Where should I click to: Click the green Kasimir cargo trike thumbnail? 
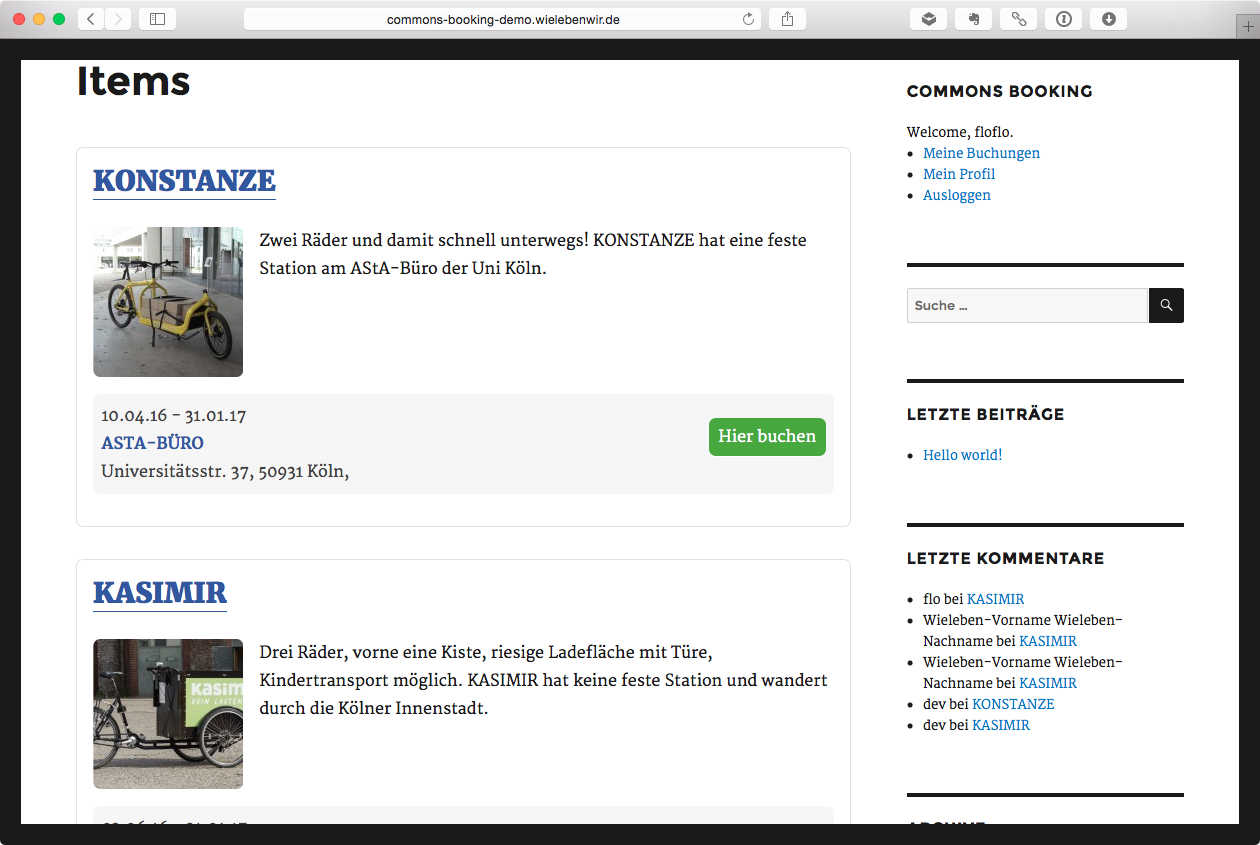point(168,714)
